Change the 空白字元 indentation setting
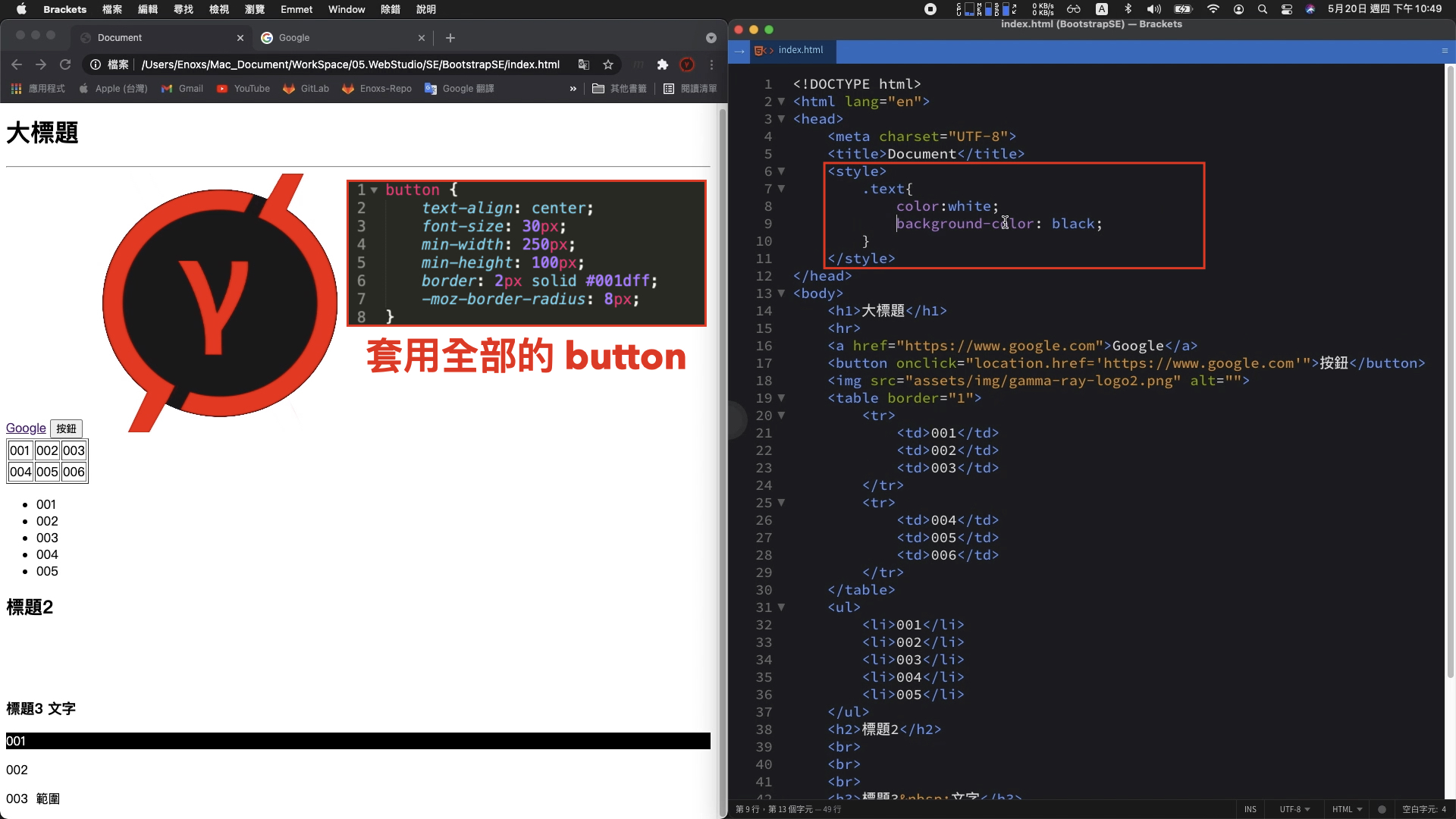Viewport: 1456px width, 819px height. pyautogui.click(x=1423, y=809)
